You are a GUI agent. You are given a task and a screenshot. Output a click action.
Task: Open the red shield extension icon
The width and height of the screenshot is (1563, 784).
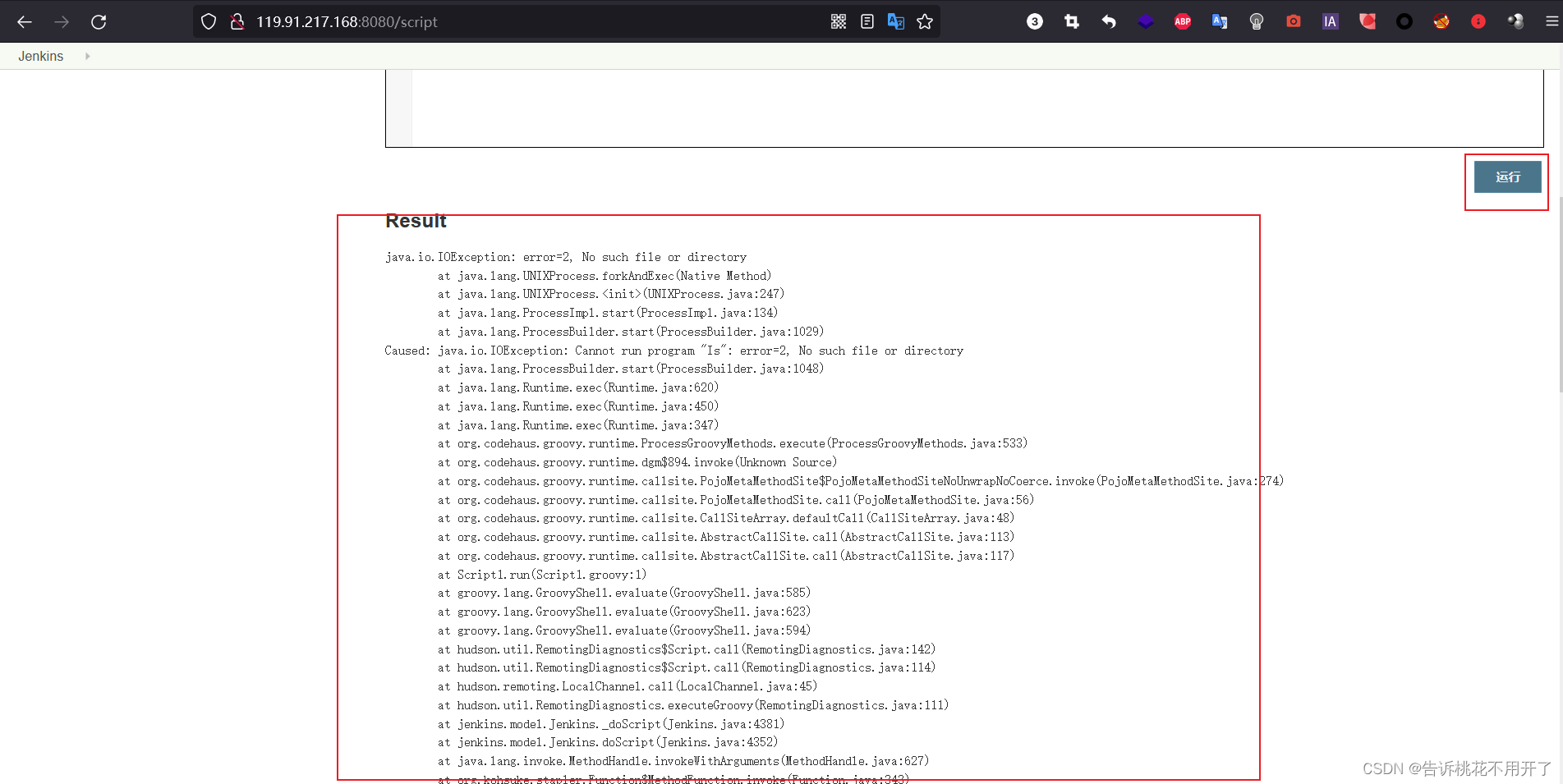click(x=1368, y=22)
